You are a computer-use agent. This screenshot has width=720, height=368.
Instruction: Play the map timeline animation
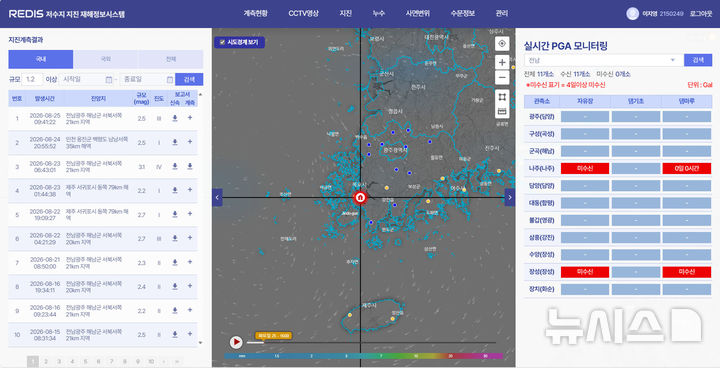(x=236, y=342)
